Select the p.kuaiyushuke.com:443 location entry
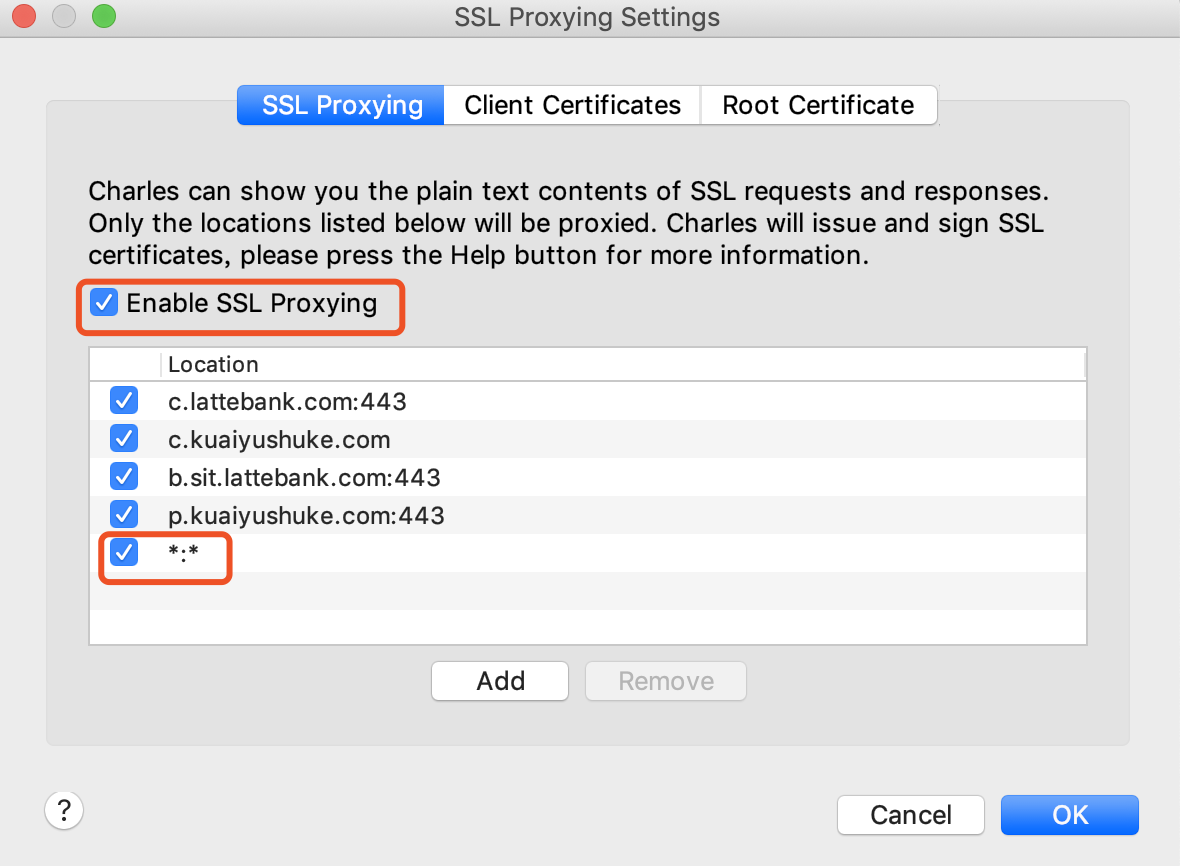 click(x=306, y=515)
